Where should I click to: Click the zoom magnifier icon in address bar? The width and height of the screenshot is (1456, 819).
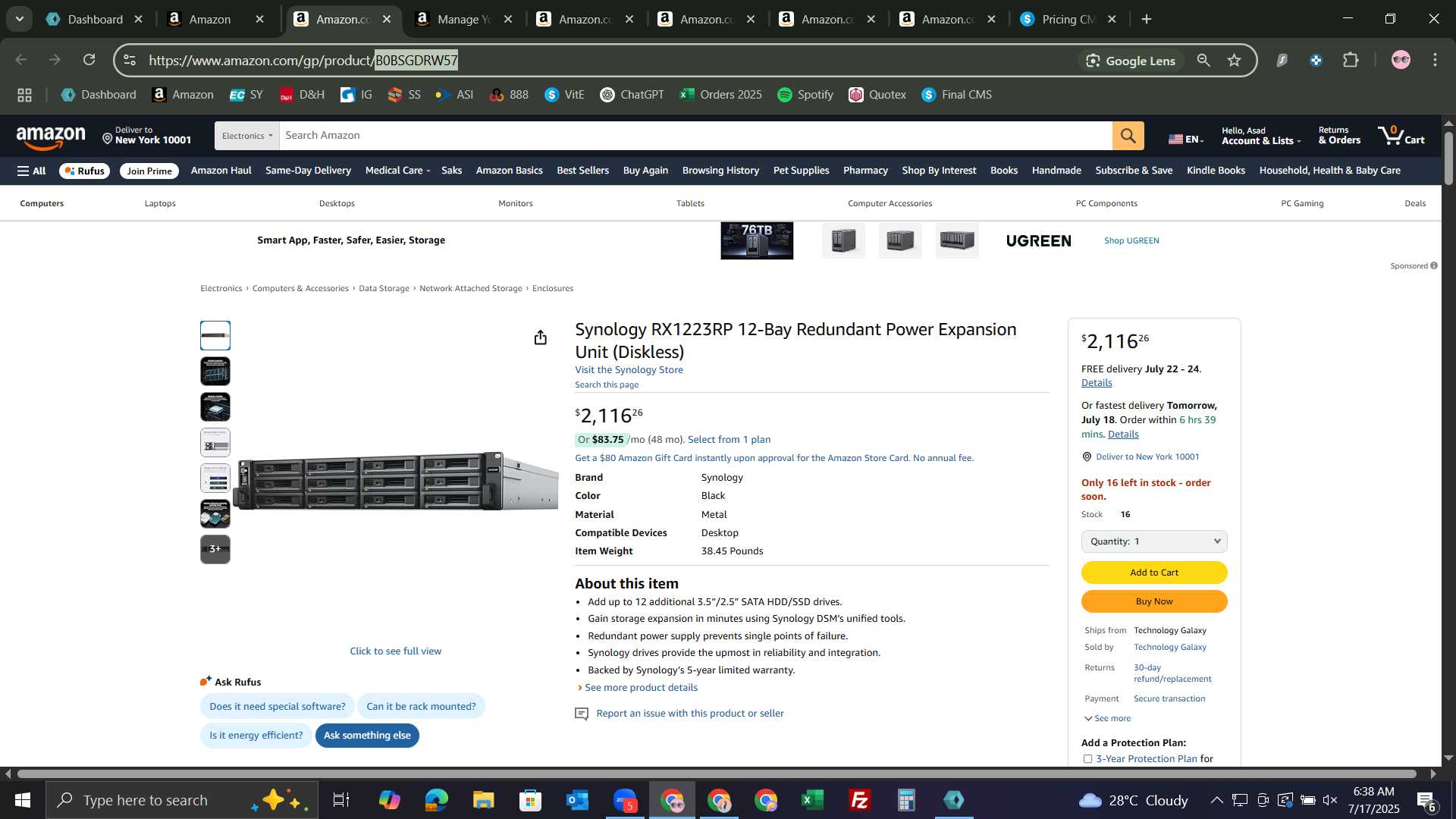[x=1203, y=61]
